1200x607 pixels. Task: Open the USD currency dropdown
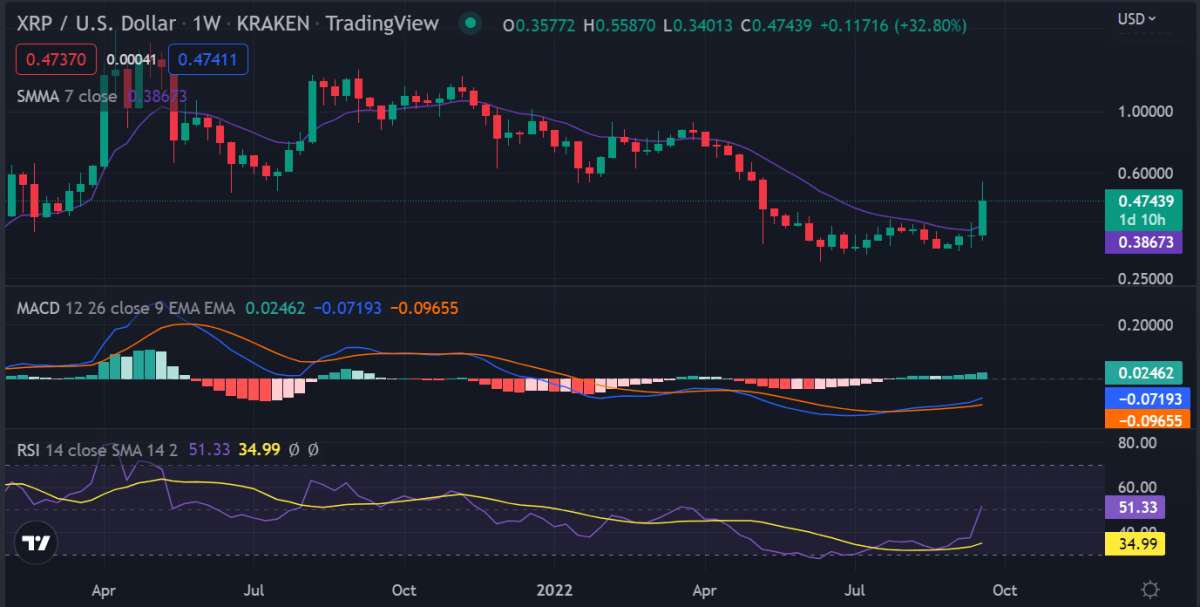pos(1137,19)
